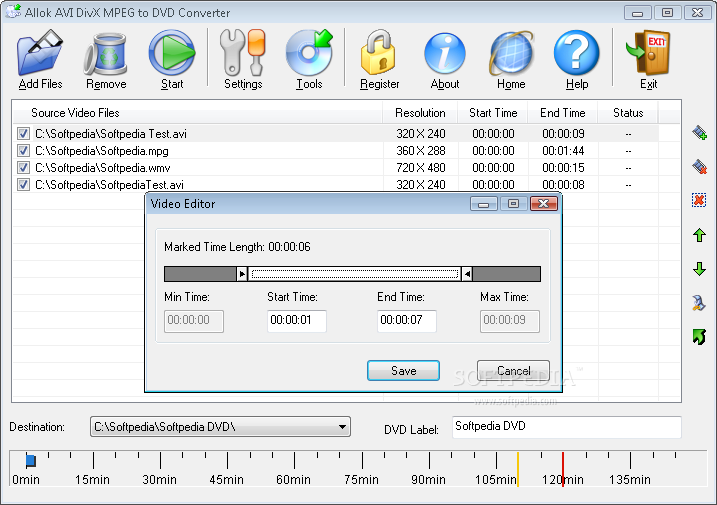Screen dimensions: 717x505
Task: Maximize the Video Editor dialog
Action: click(513, 204)
